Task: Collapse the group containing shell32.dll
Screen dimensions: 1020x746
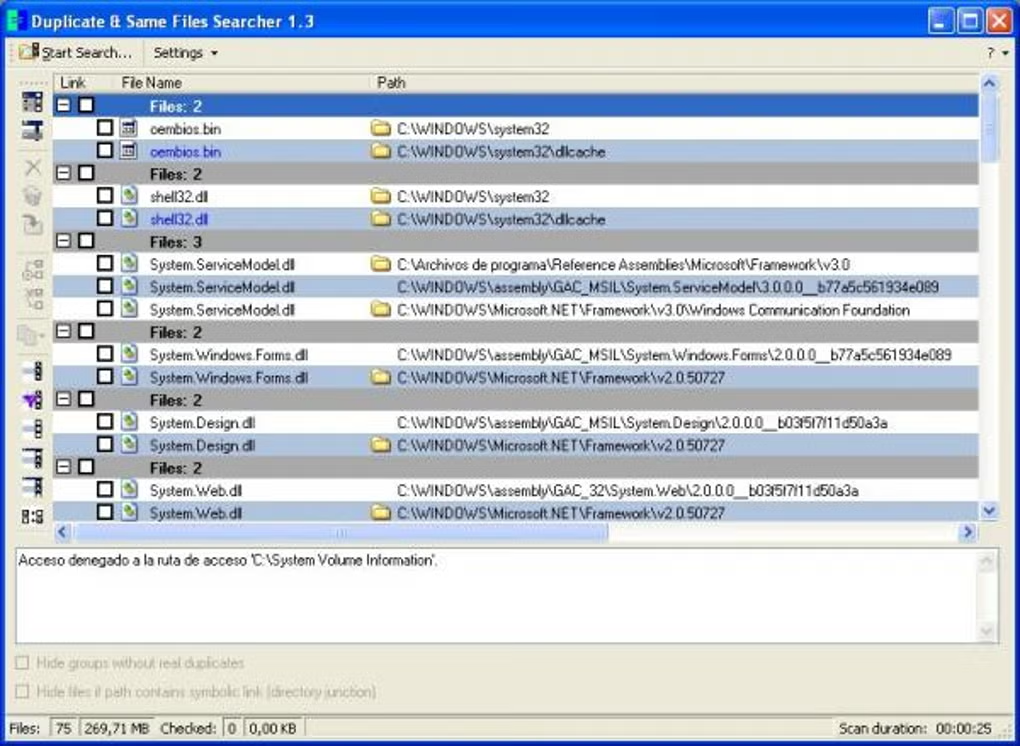Action: pyautogui.click(x=64, y=173)
